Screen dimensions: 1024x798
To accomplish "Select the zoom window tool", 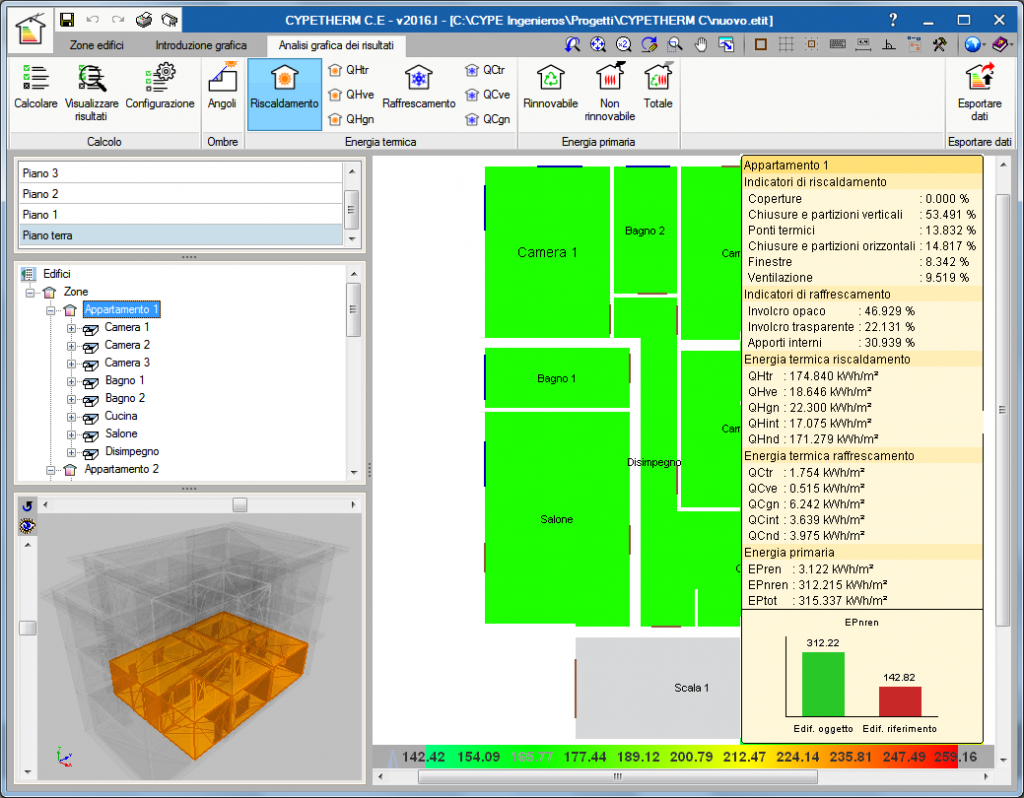I will [x=675, y=44].
